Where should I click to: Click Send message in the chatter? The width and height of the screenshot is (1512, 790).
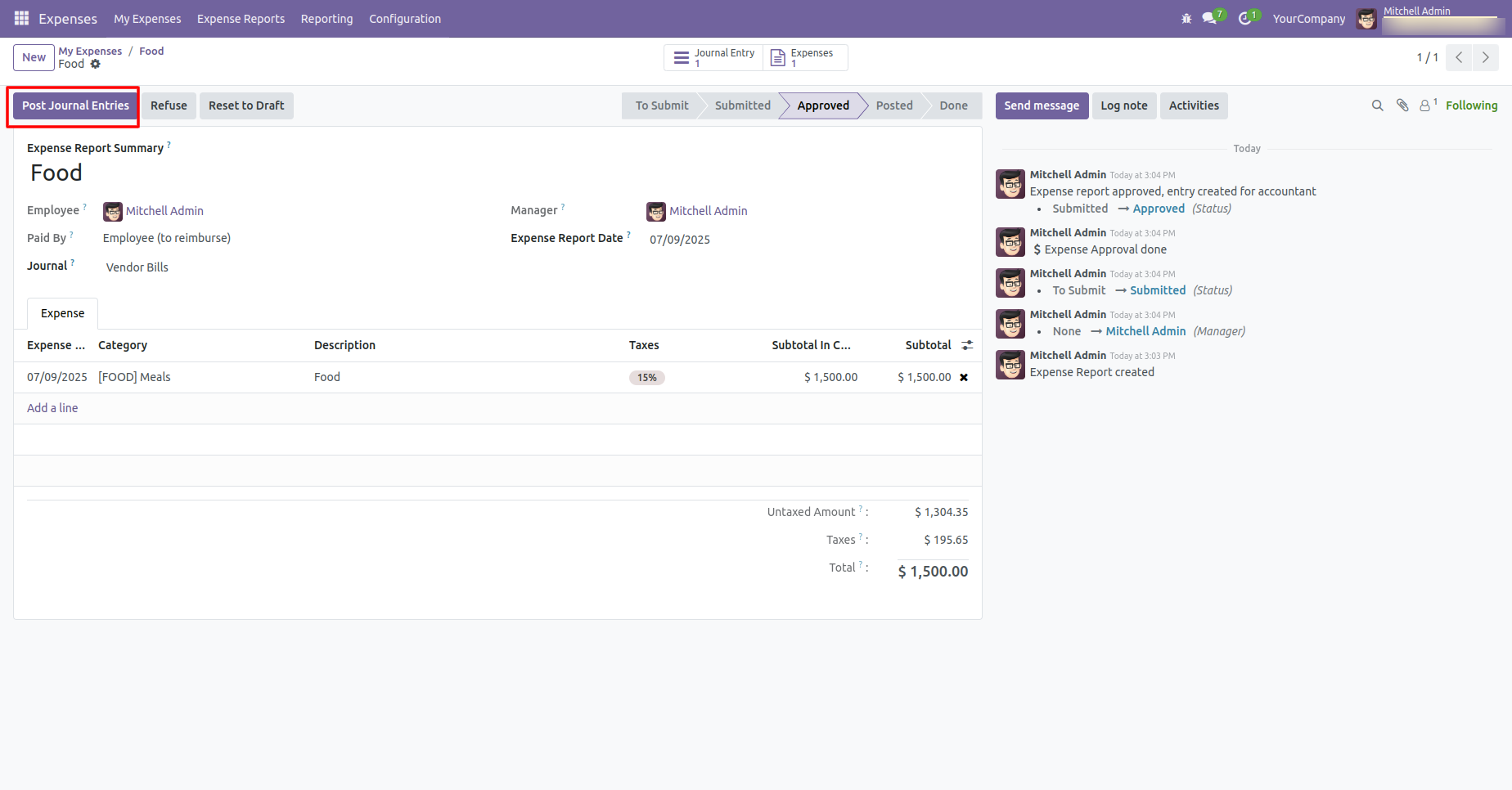(1042, 105)
